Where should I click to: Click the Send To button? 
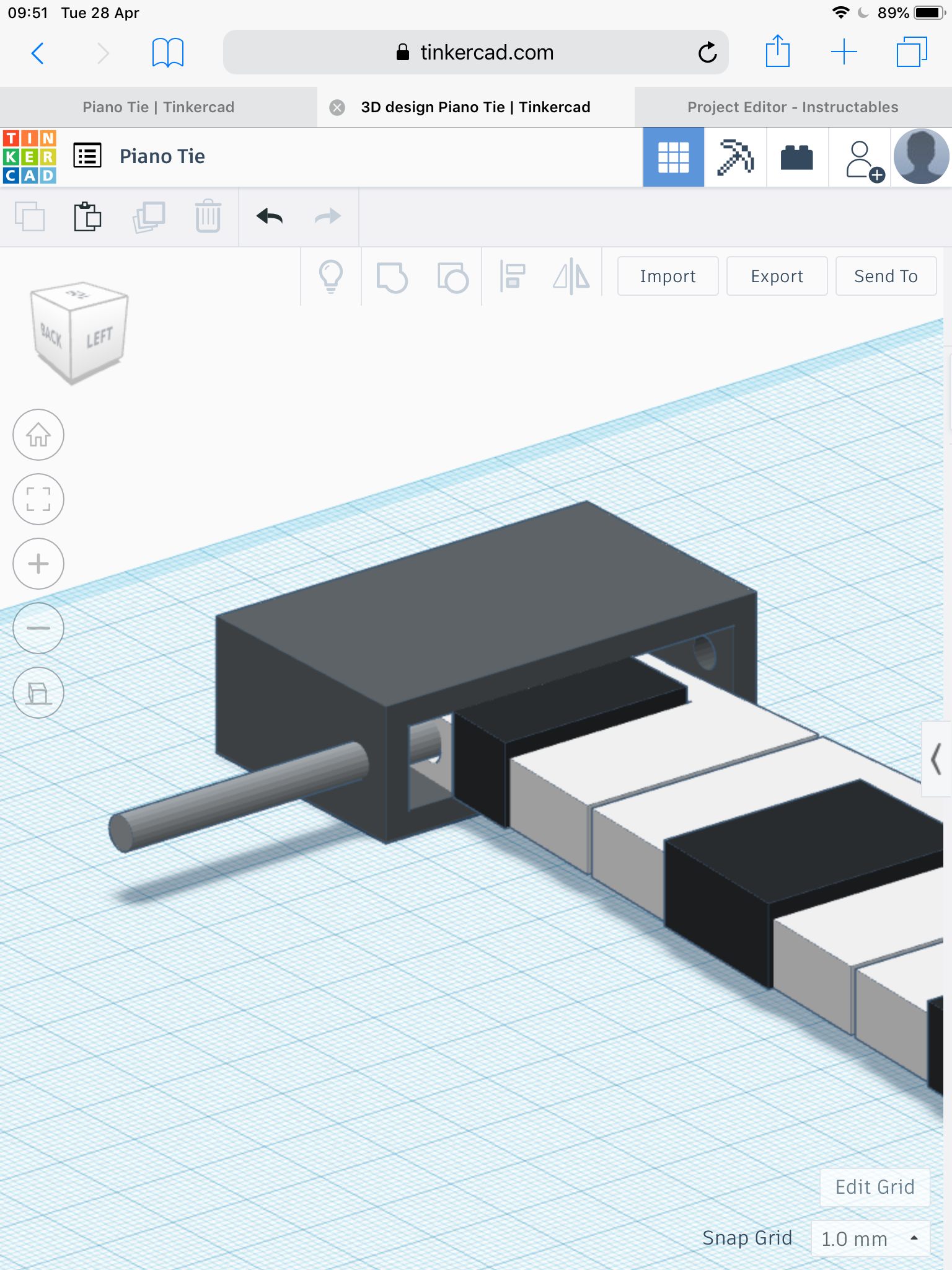point(886,276)
